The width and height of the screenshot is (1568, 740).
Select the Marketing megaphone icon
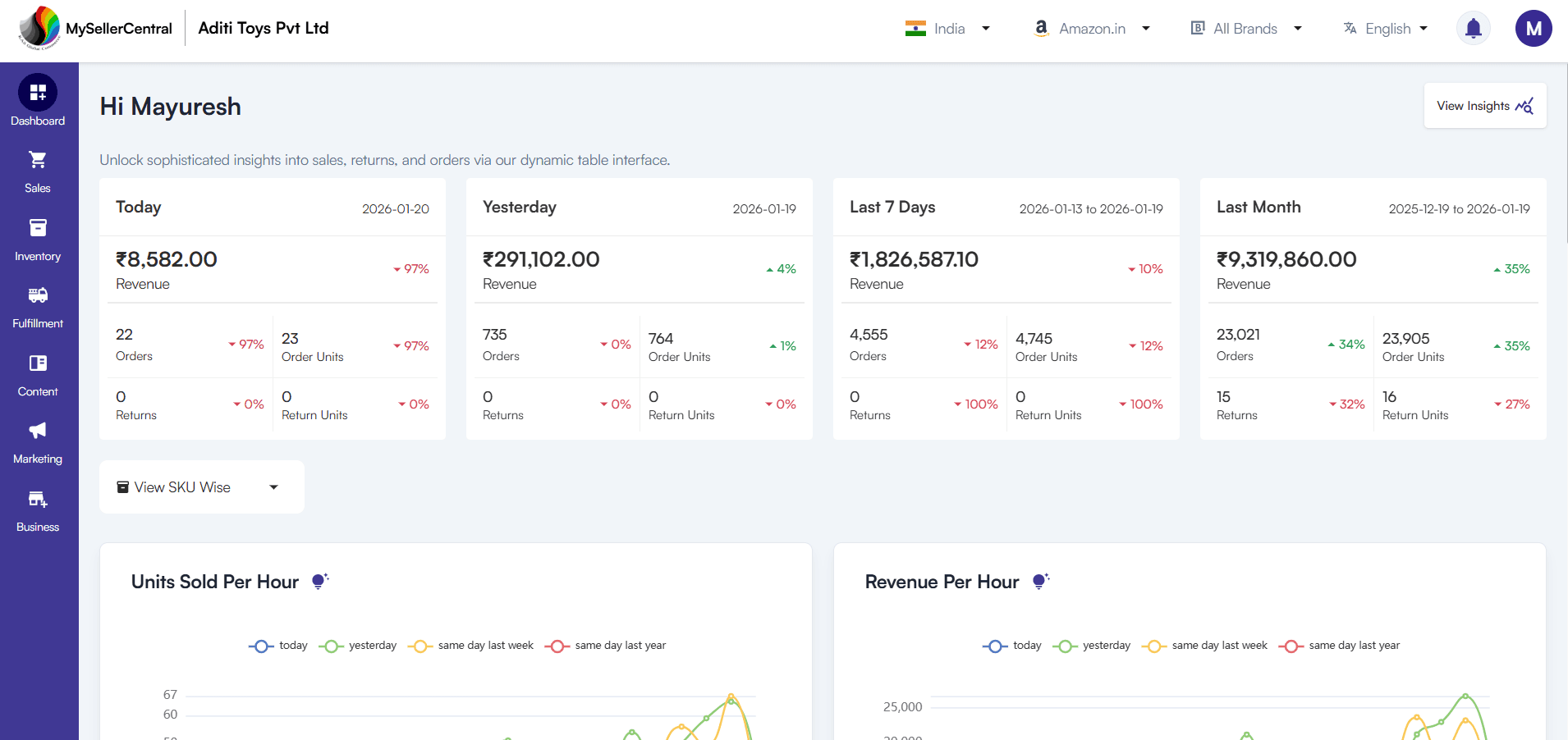click(38, 431)
